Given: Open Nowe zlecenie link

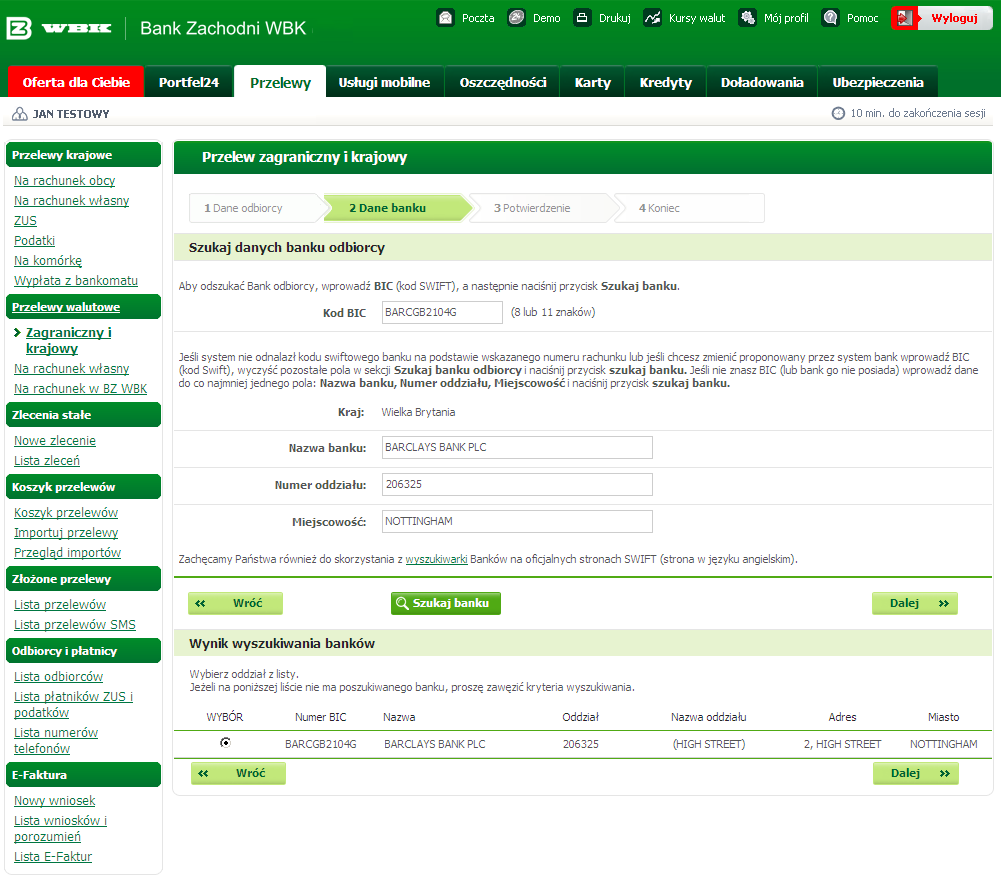Looking at the screenshot, I should [x=55, y=440].
